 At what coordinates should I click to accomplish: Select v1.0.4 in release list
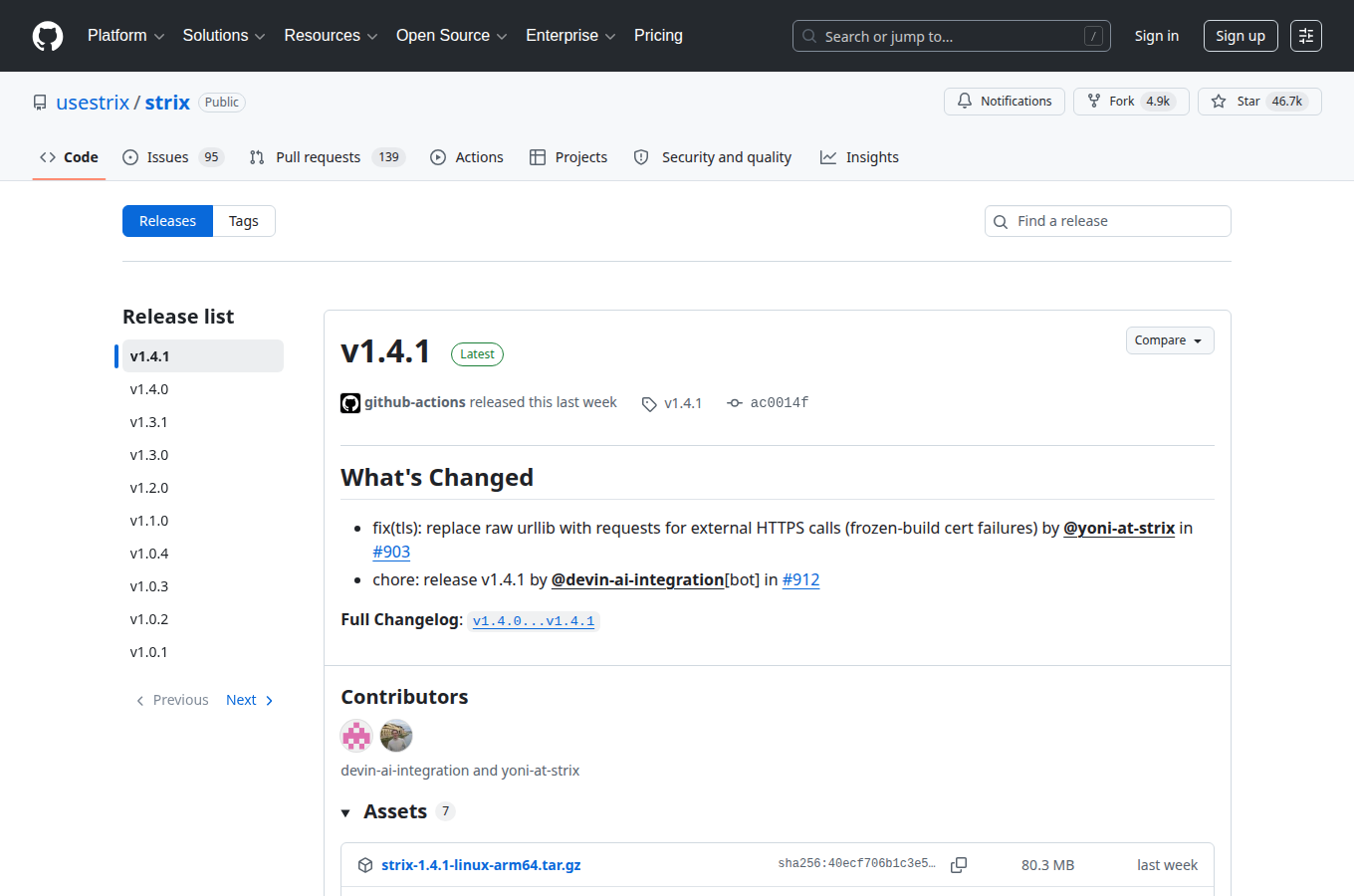202,554
